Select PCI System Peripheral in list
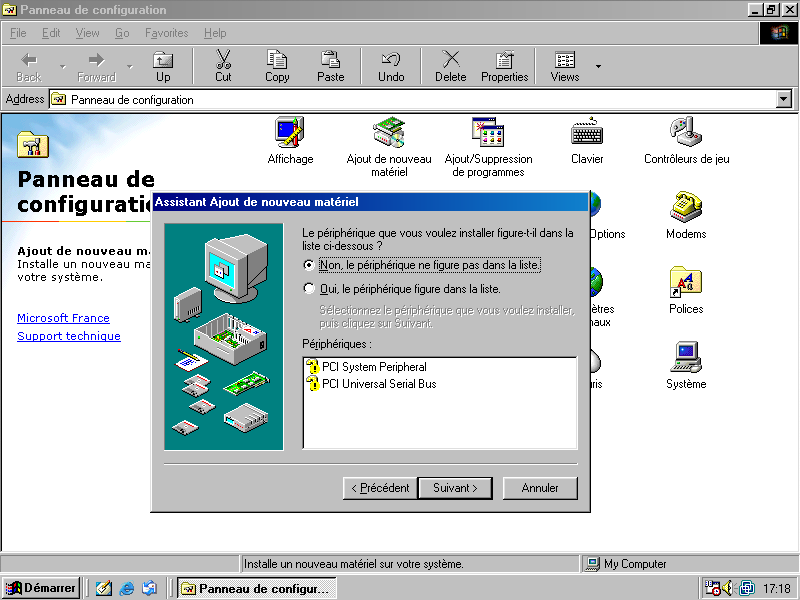This screenshot has height=600, width=800. coord(366,367)
